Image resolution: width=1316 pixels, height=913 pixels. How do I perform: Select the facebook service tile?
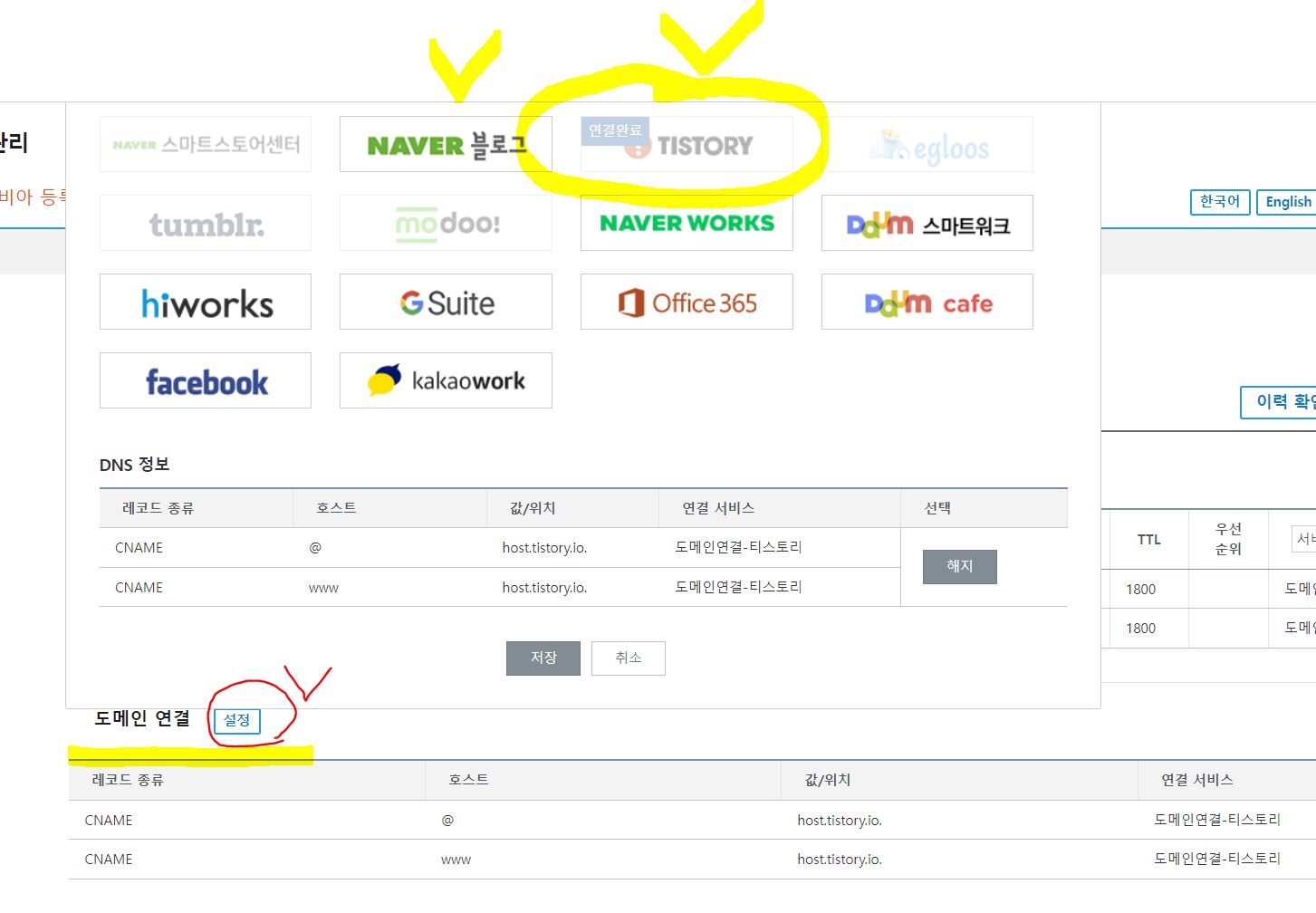click(206, 380)
